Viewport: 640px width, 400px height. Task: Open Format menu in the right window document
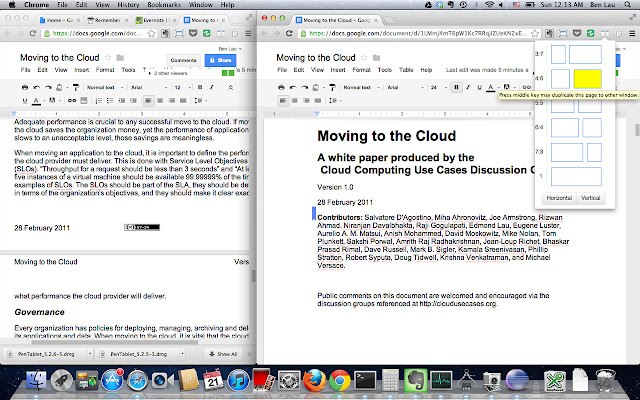point(362,70)
